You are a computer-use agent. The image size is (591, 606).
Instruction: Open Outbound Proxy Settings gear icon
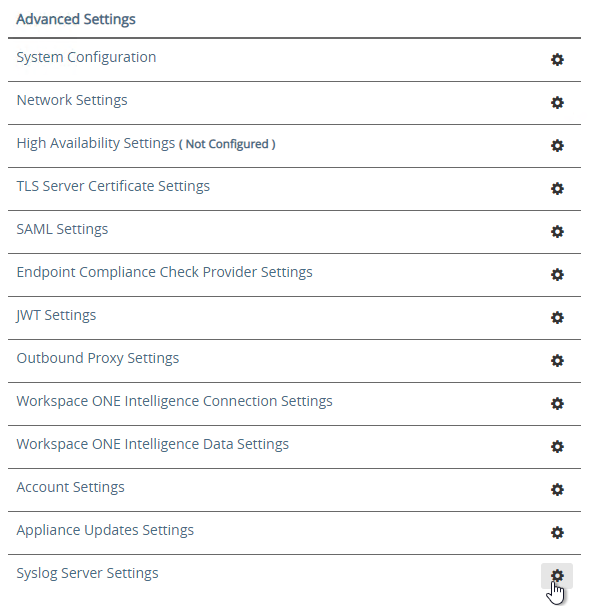pyautogui.click(x=557, y=361)
